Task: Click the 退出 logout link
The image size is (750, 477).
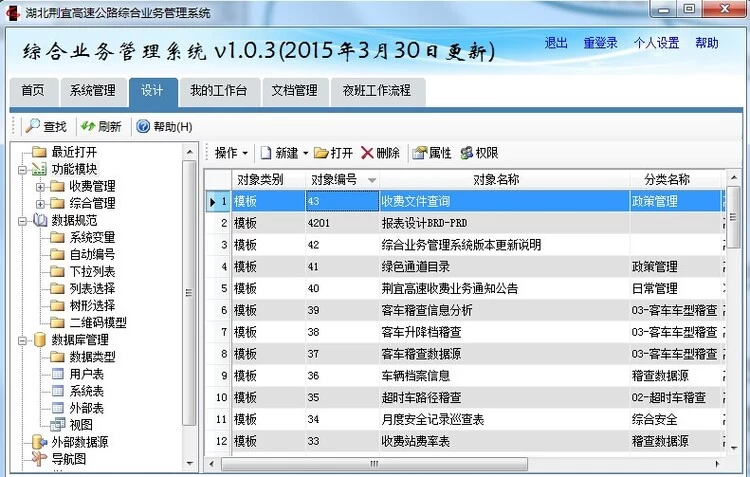Action: click(x=556, y=43)
